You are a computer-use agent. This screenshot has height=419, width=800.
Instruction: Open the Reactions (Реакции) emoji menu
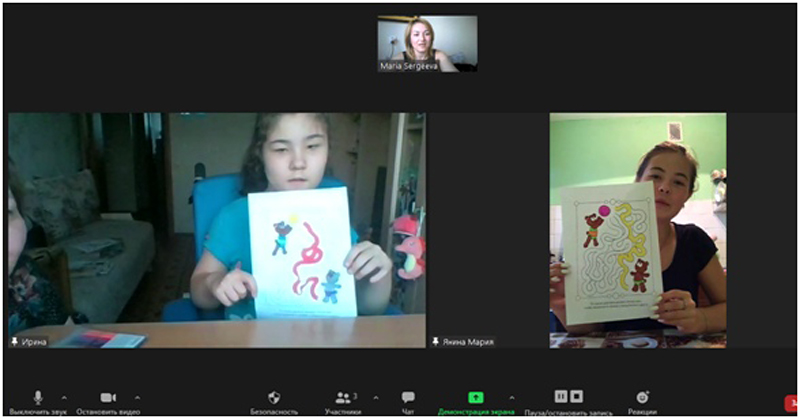(642, 397)
